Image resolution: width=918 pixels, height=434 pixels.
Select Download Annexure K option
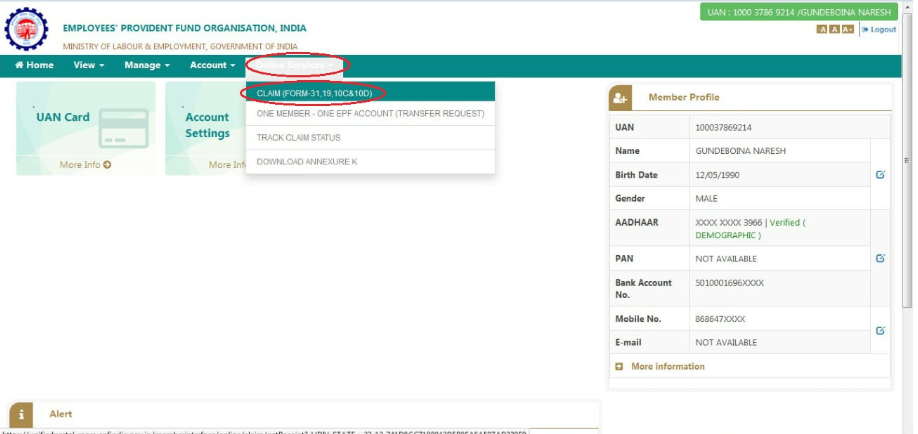pyautogui.click(x=306, y=162)
